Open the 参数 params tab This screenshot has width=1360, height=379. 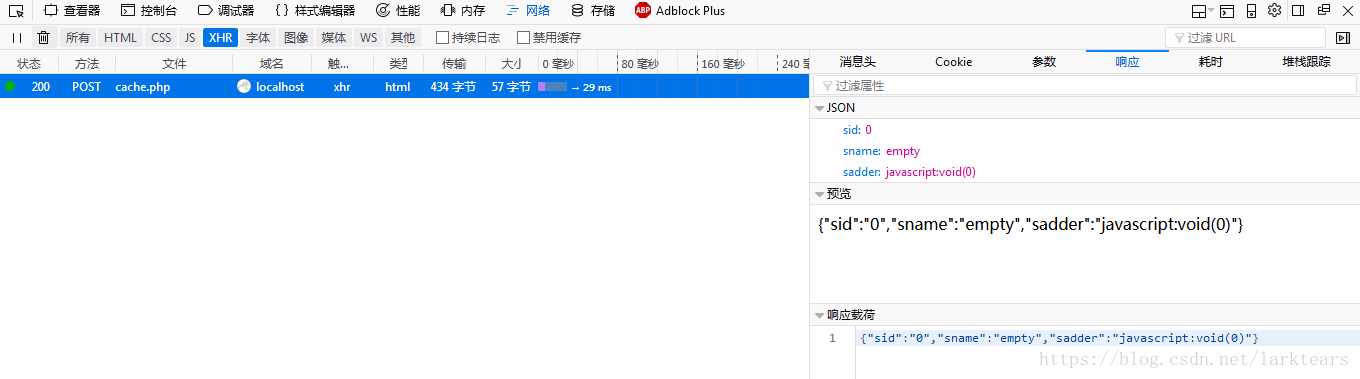pyautogui.click(x=1044, y=62)
